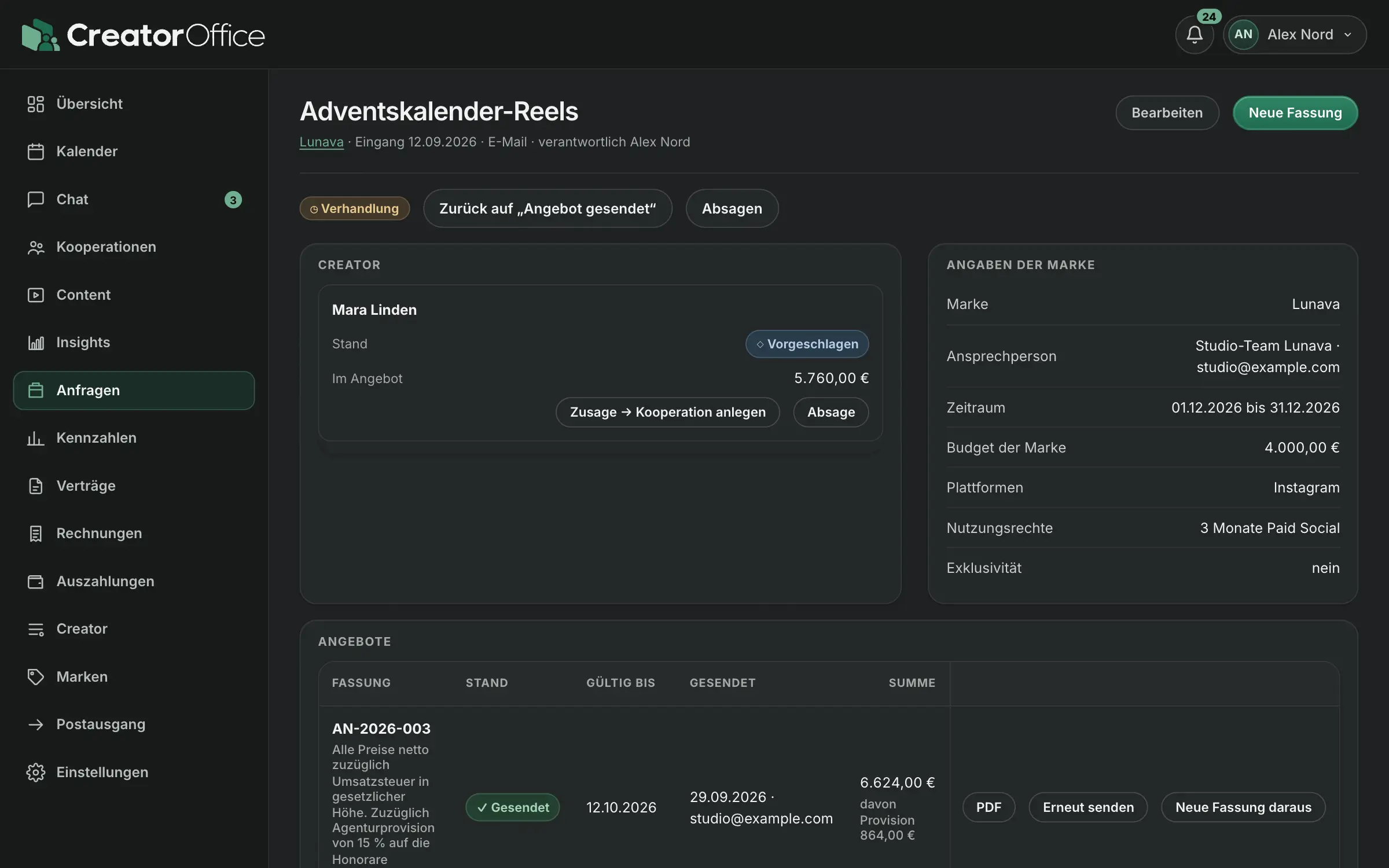Click the AN avatar circle
Viewport: 1389px width, 868px height.
[x=1243, y=35]
